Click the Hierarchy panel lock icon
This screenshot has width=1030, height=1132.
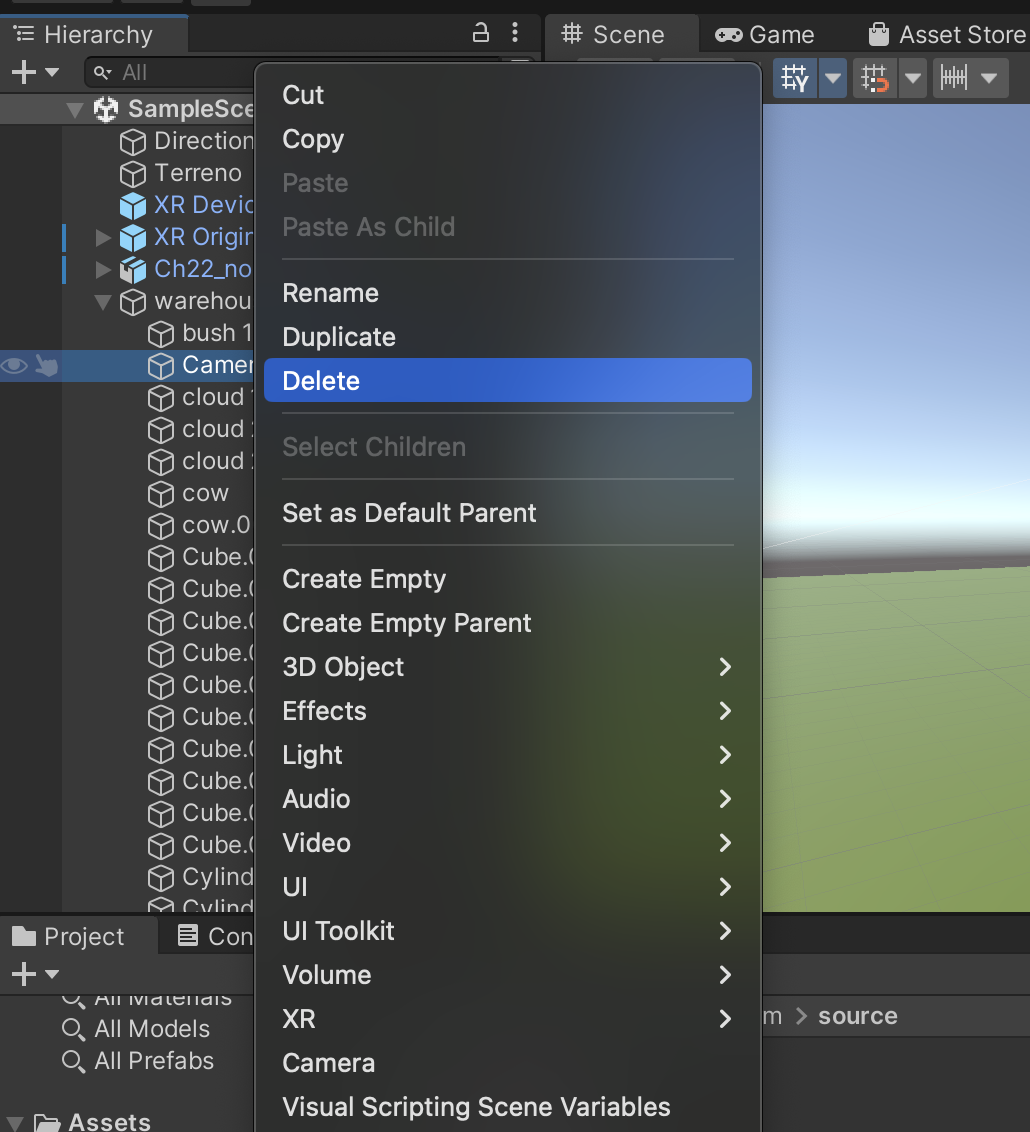[481, 33]
